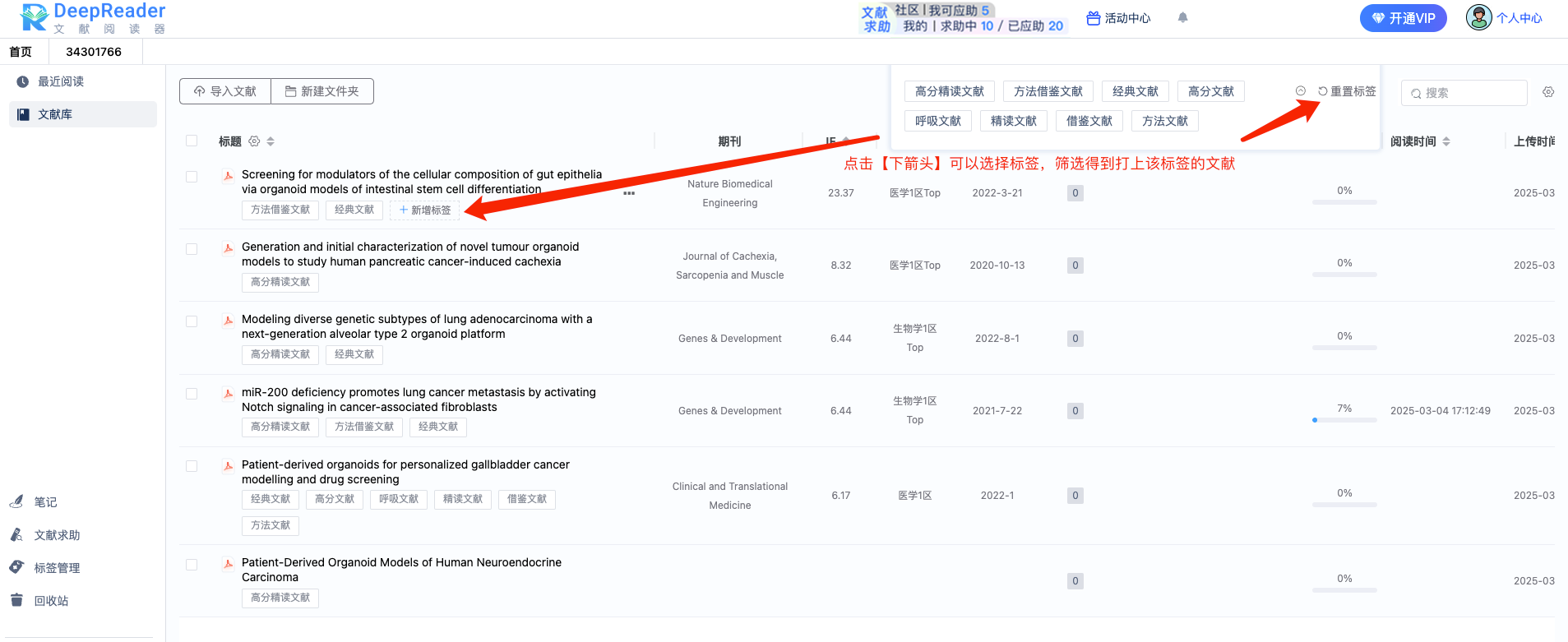The width and height of the screenshot is (1568, 642).
Task: Click the PDF icon of the Screening paper
Action: (x=228, y=175)
